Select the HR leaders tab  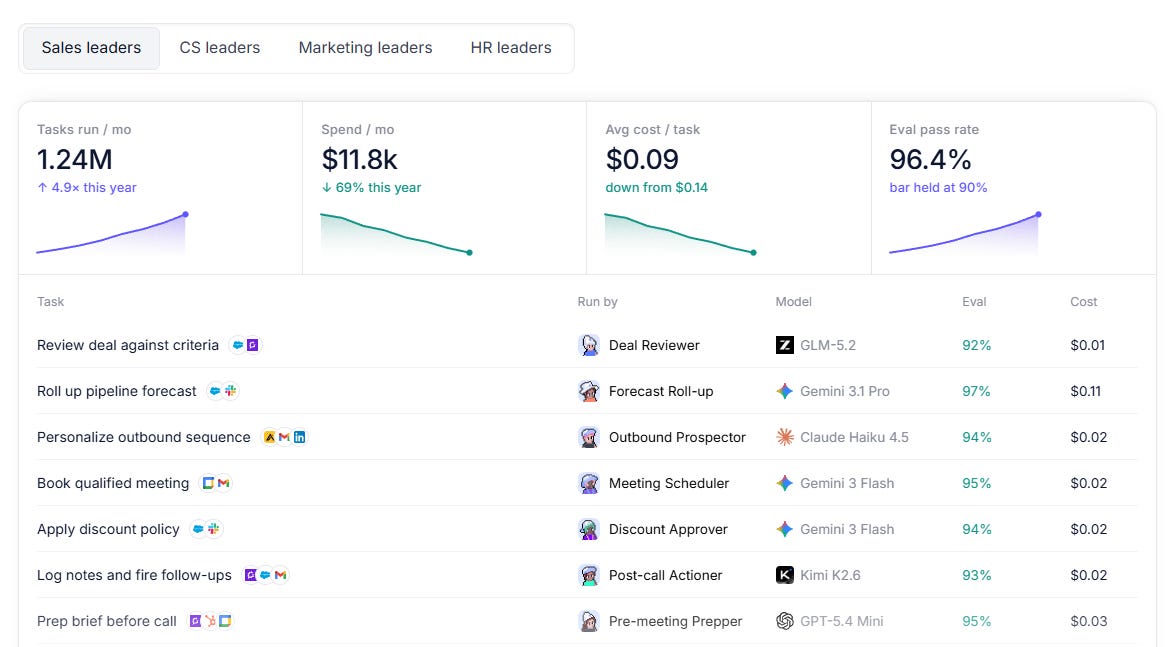[511, 48]
